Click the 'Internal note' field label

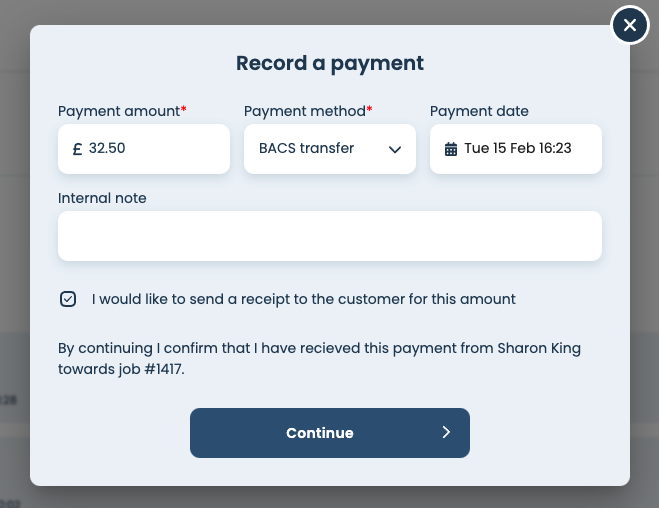pos(102,198)
